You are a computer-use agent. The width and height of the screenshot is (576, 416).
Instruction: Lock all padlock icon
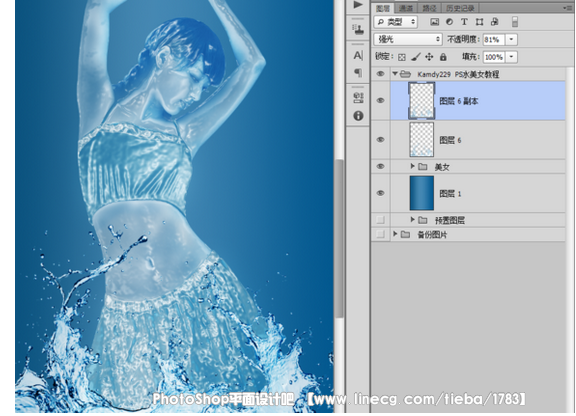pyautogui.click(x=443, y=57)
